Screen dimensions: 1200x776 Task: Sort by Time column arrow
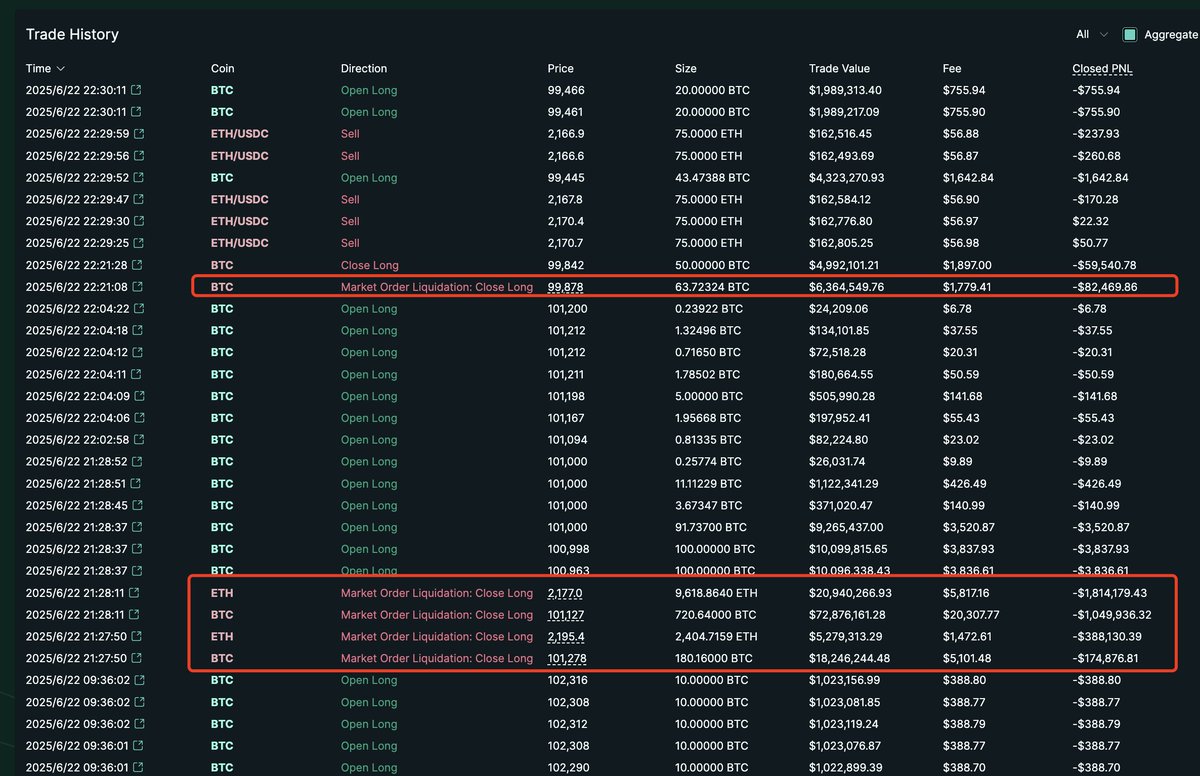pyautogui.click(x=61, y=69)
